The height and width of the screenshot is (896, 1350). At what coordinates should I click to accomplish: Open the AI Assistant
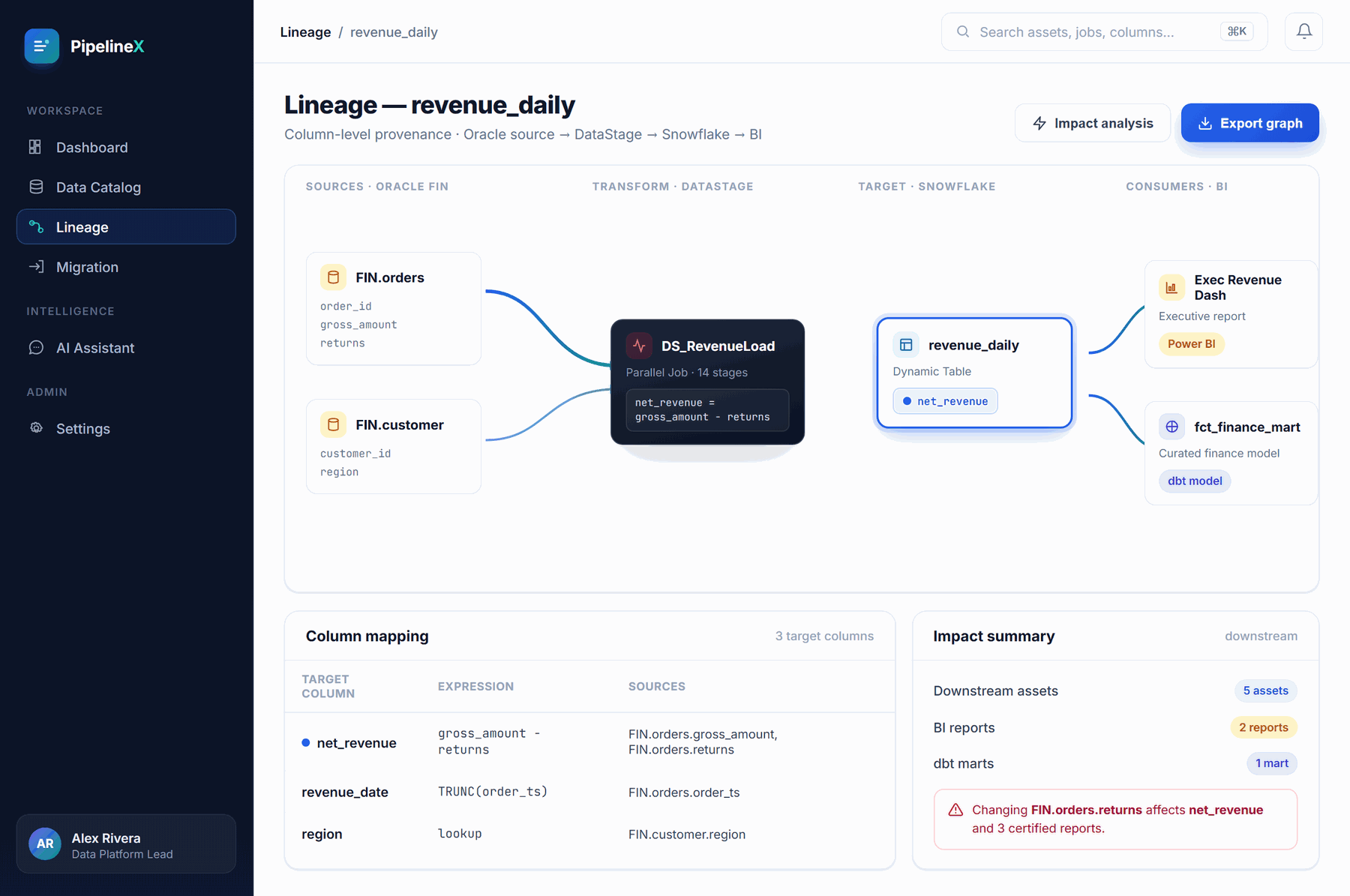(x=126, y=348)
